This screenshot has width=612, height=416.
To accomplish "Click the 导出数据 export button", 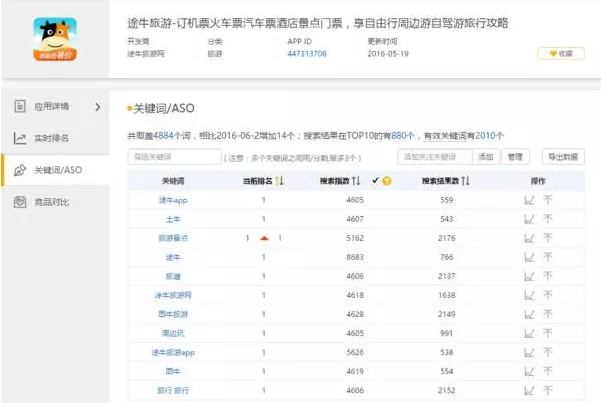I will click(x=563, y=157).
